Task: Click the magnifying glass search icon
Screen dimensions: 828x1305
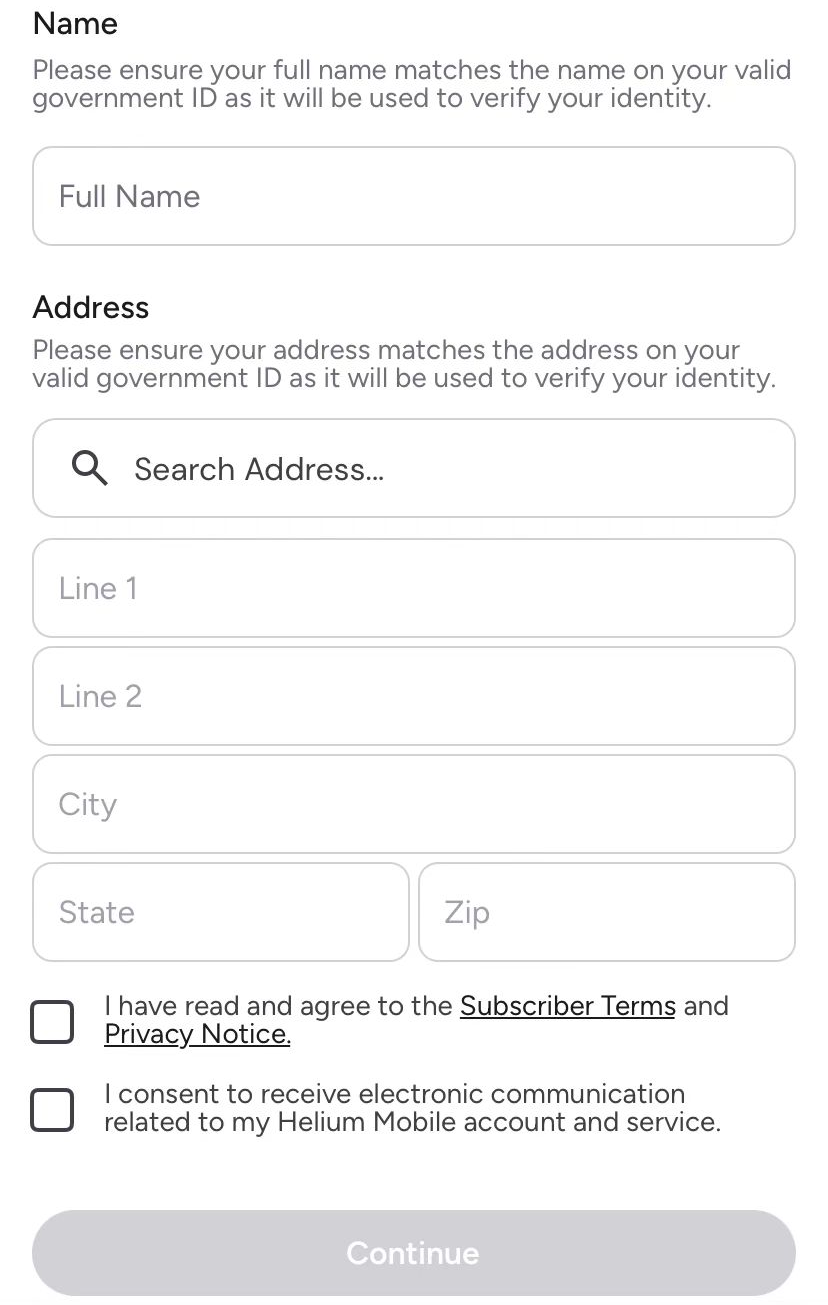Action: [x=91, y=468]
